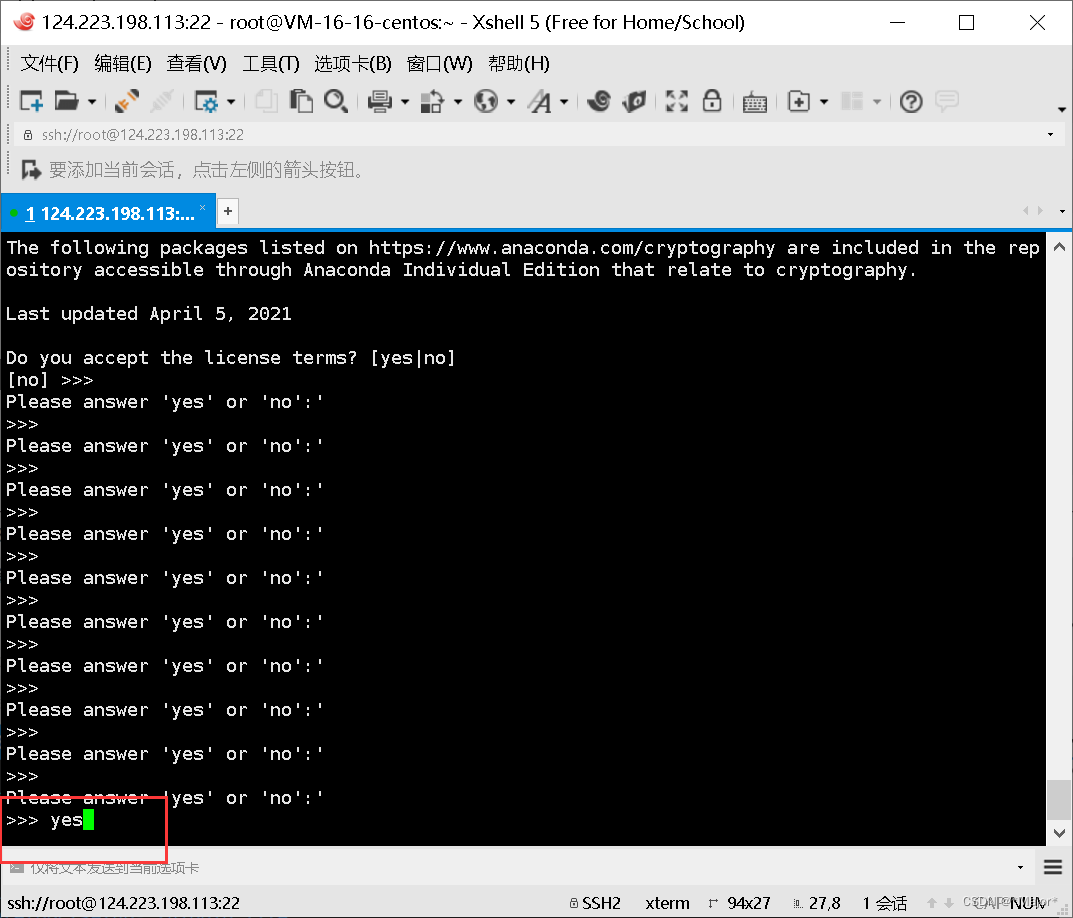The width and height of the screenshot is (1073, 918).
Task: Close the 124.223.198.113 session tab
Action: (203, 207)
